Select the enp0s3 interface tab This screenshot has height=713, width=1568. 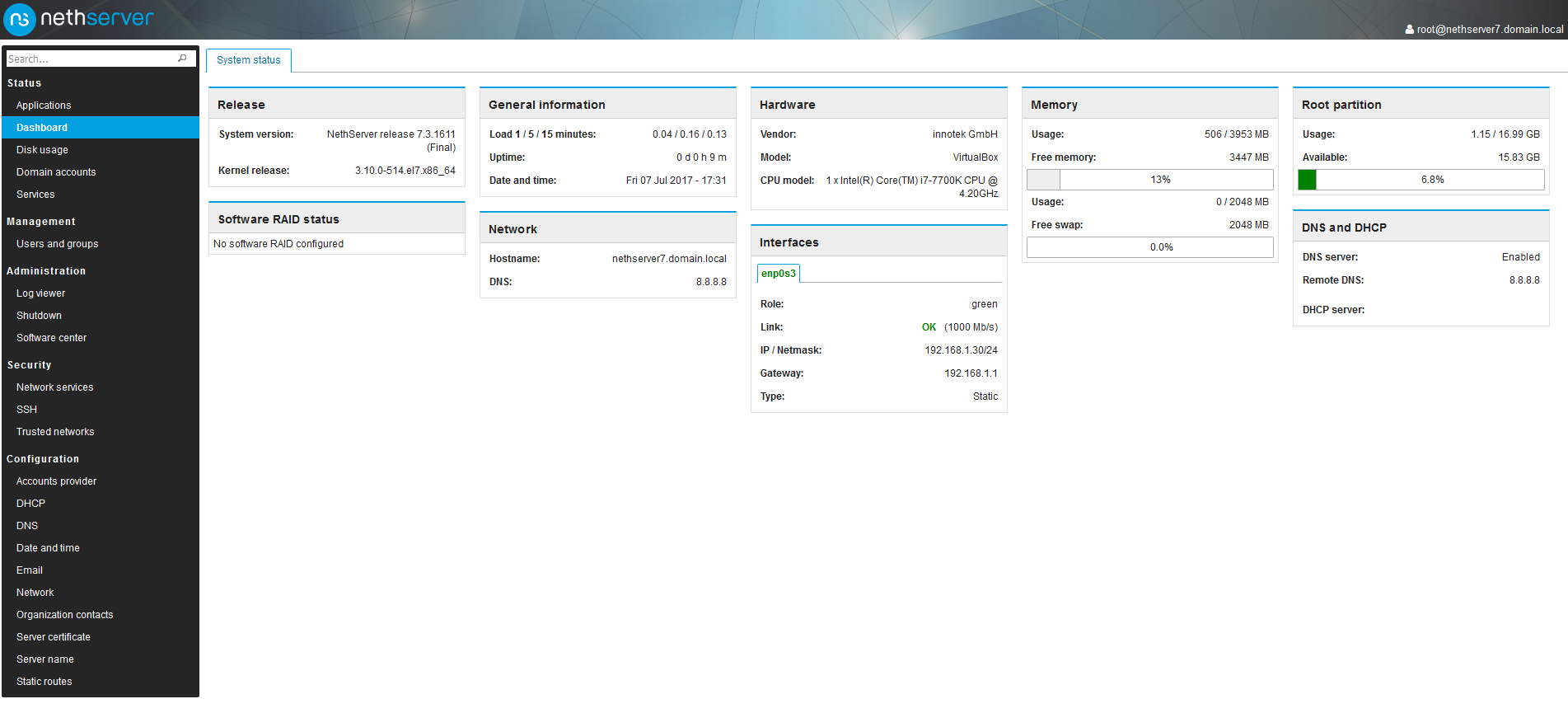(x=779, y=274)
